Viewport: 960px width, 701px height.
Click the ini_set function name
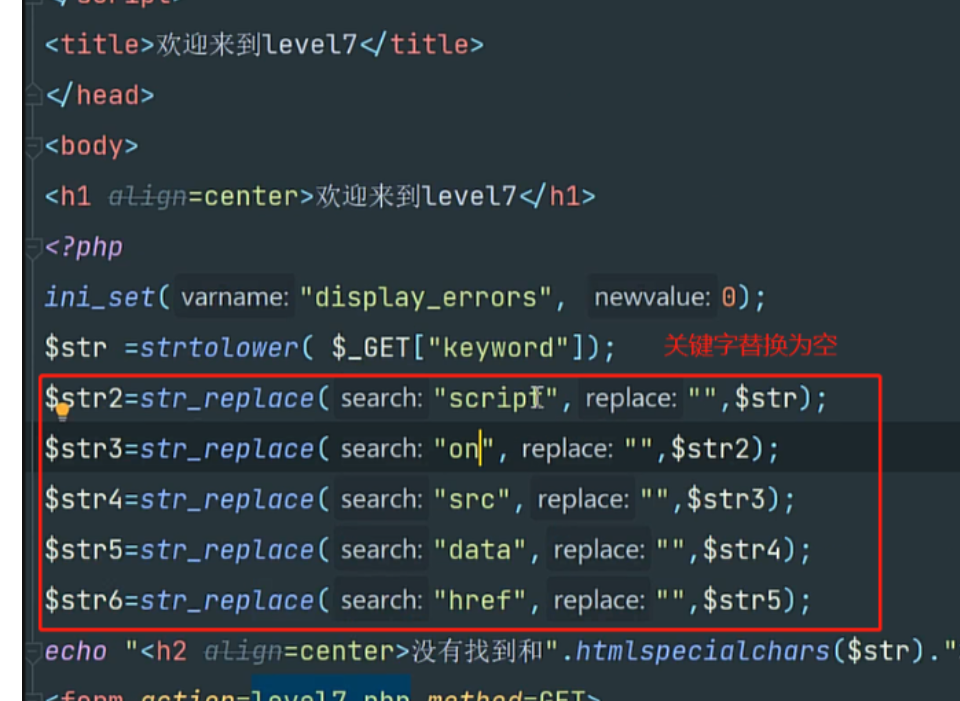click(x=99, y=298)
